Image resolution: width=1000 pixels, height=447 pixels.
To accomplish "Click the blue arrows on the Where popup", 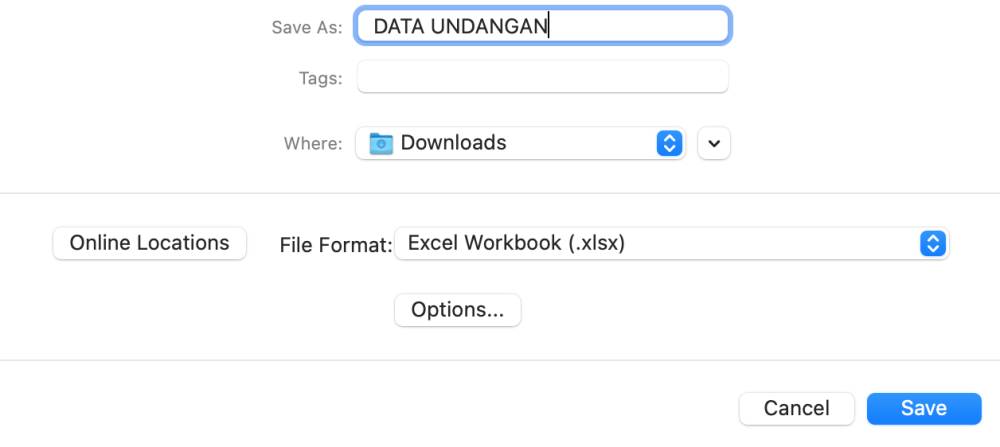I will click(669, 143).
